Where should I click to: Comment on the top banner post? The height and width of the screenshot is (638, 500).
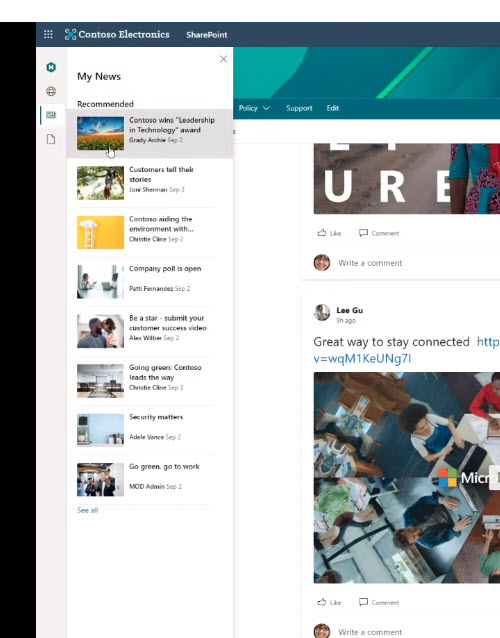coord(379,233)
